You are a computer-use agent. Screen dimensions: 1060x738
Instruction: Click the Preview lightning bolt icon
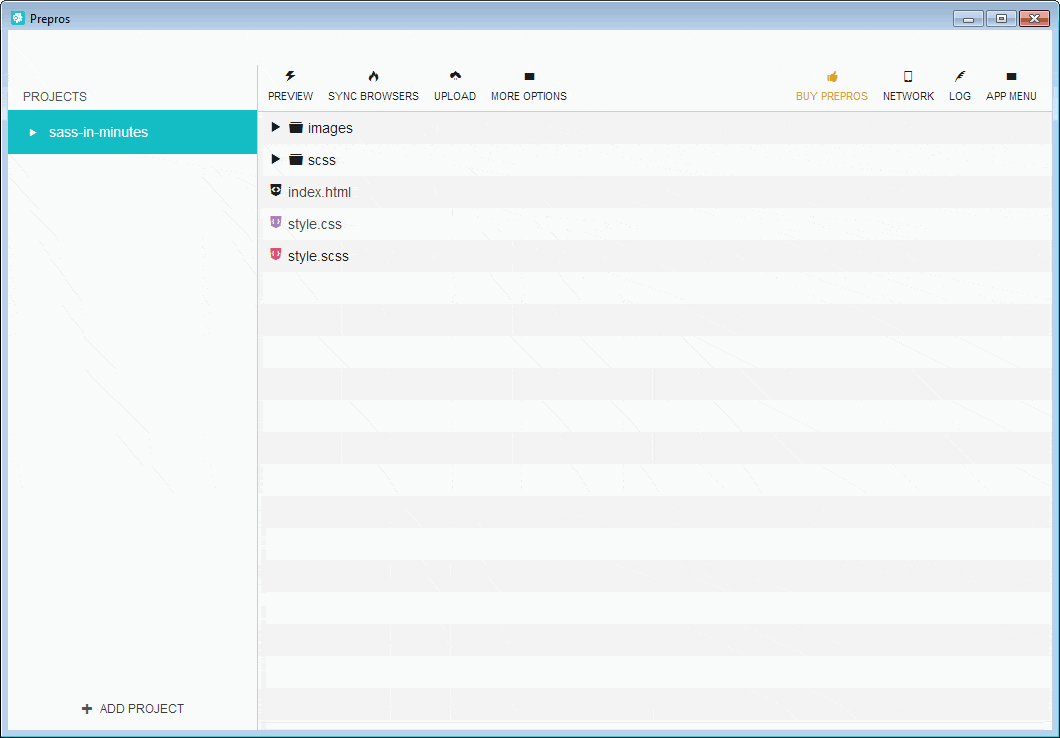pos(291,76)
